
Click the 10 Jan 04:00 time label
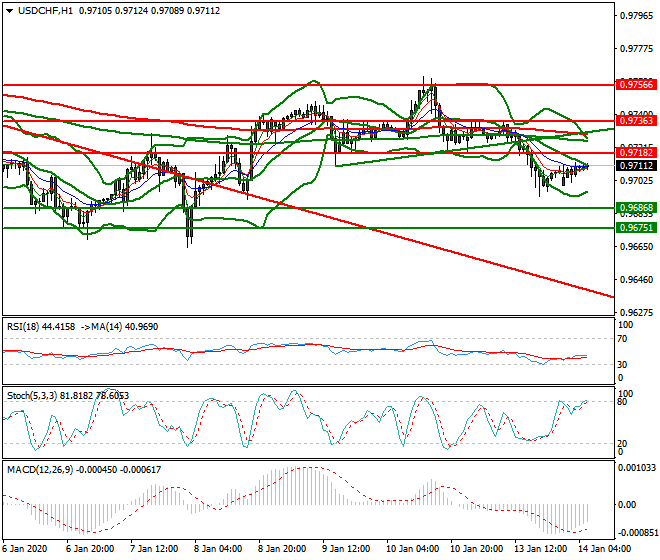[413, 549]
